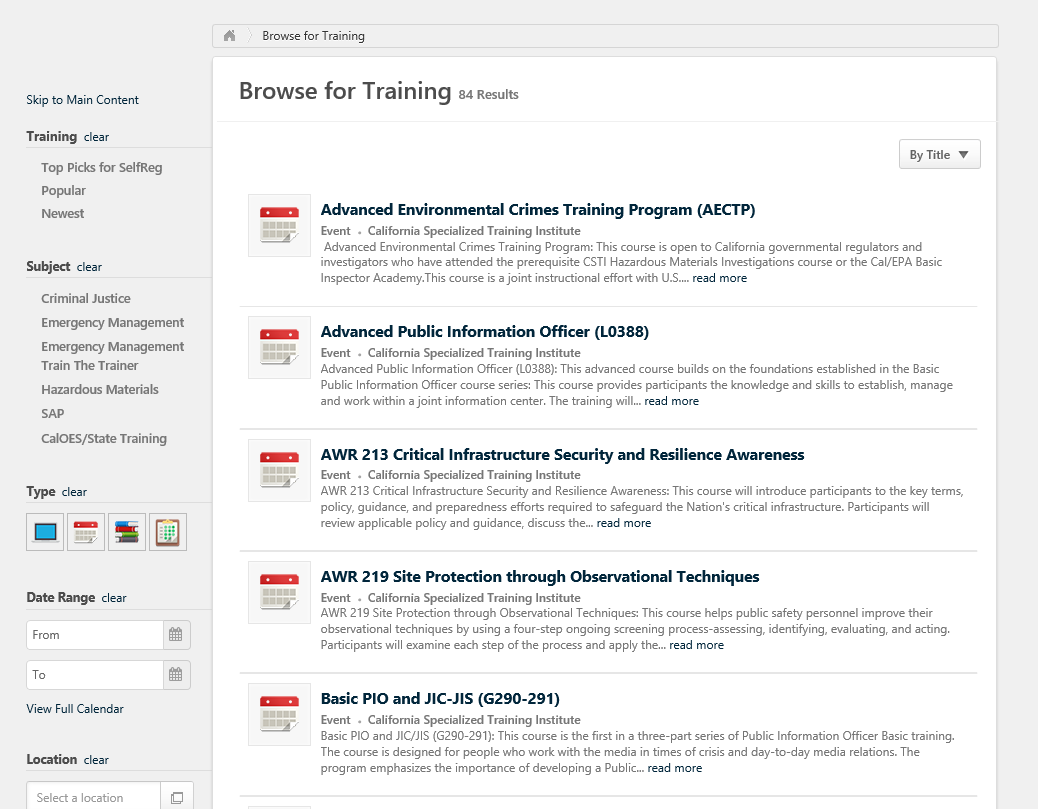Screen dimensions: 1038x809
Task: Click the Basic PIO course thumbnail
Action: (279, 714)
